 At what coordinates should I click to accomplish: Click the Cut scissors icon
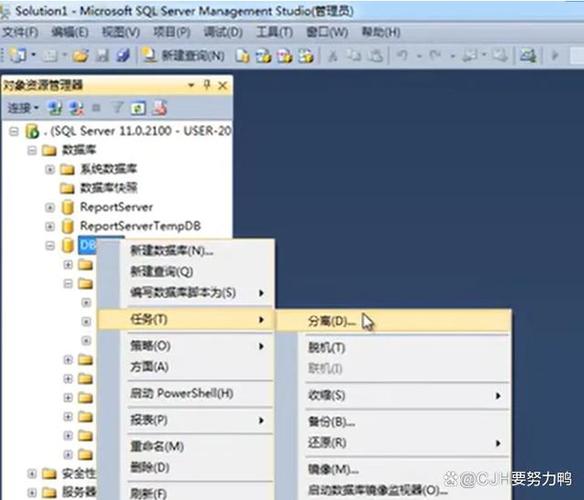click(x=333, y=56)
